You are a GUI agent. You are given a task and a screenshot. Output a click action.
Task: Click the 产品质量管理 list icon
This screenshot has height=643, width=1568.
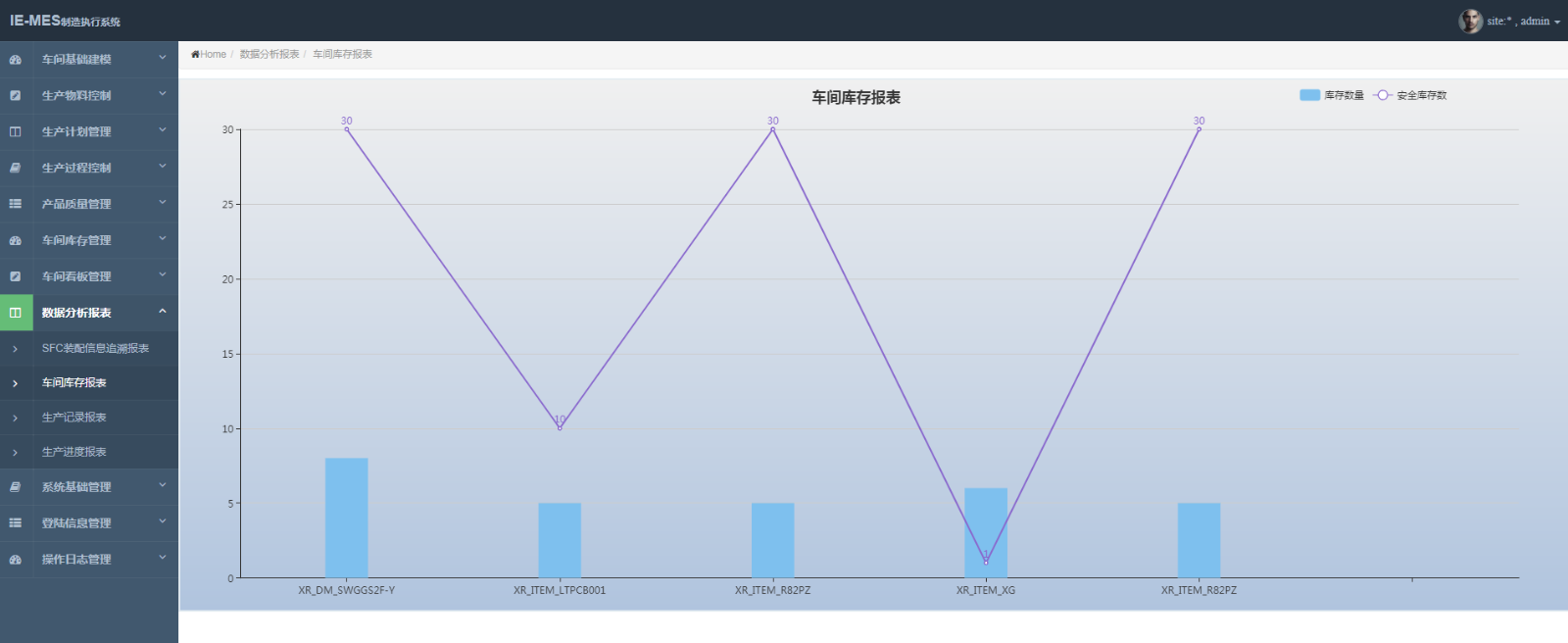pyautogui.click(x=16, y=204)
